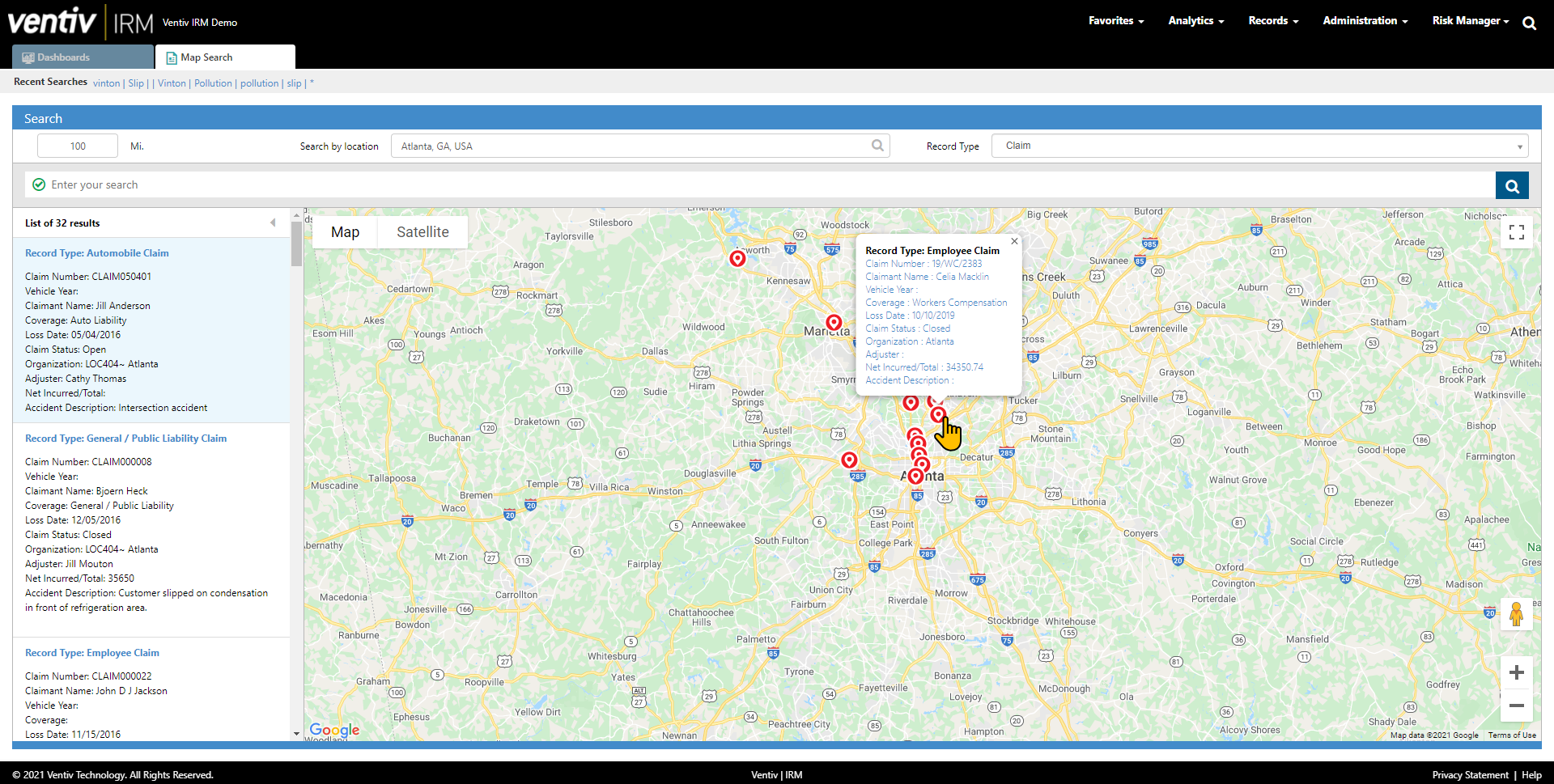Viewport: 1554px width, 784px height.
Task: Select the Map view button
Action: 345,232
